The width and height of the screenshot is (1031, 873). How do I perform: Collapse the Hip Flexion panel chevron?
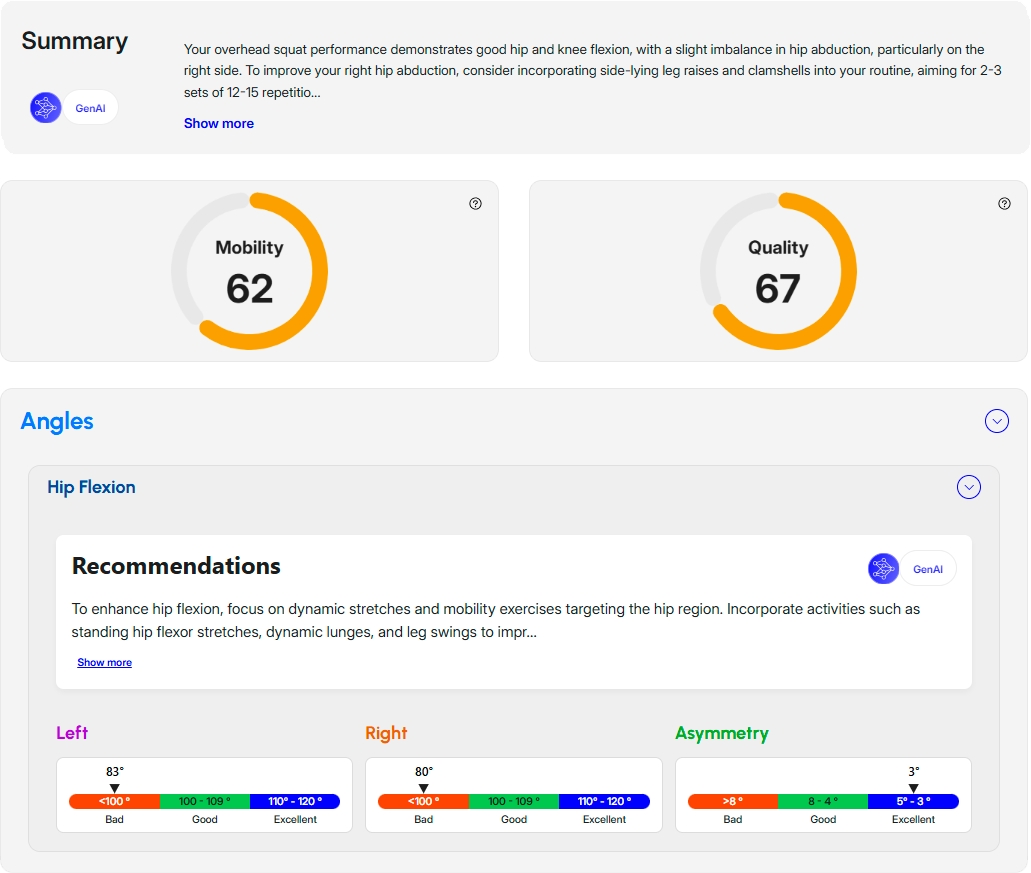click(968, 487)
